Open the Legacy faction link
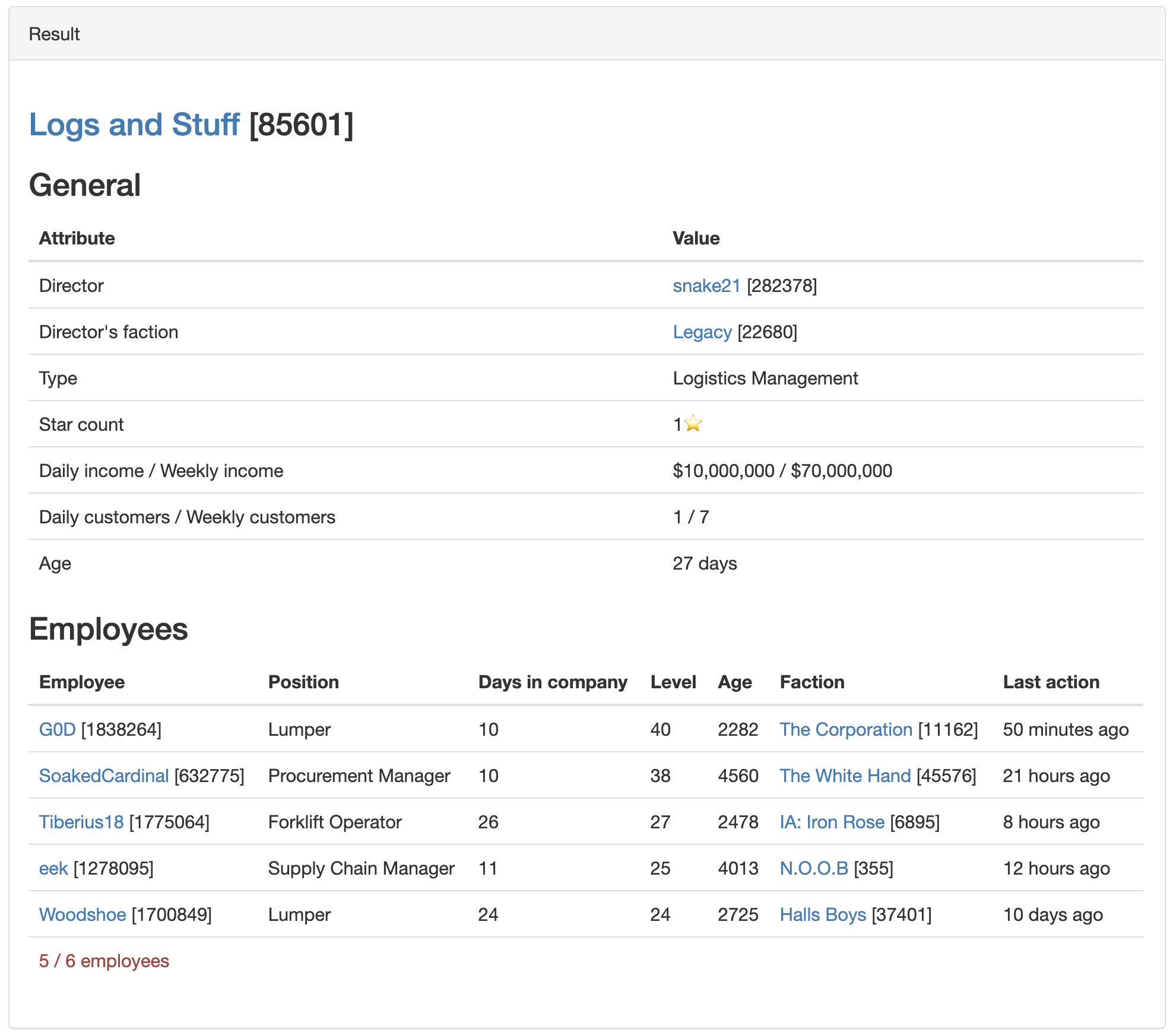This screenshot has height=1036, width=1173. coord(702,332)
